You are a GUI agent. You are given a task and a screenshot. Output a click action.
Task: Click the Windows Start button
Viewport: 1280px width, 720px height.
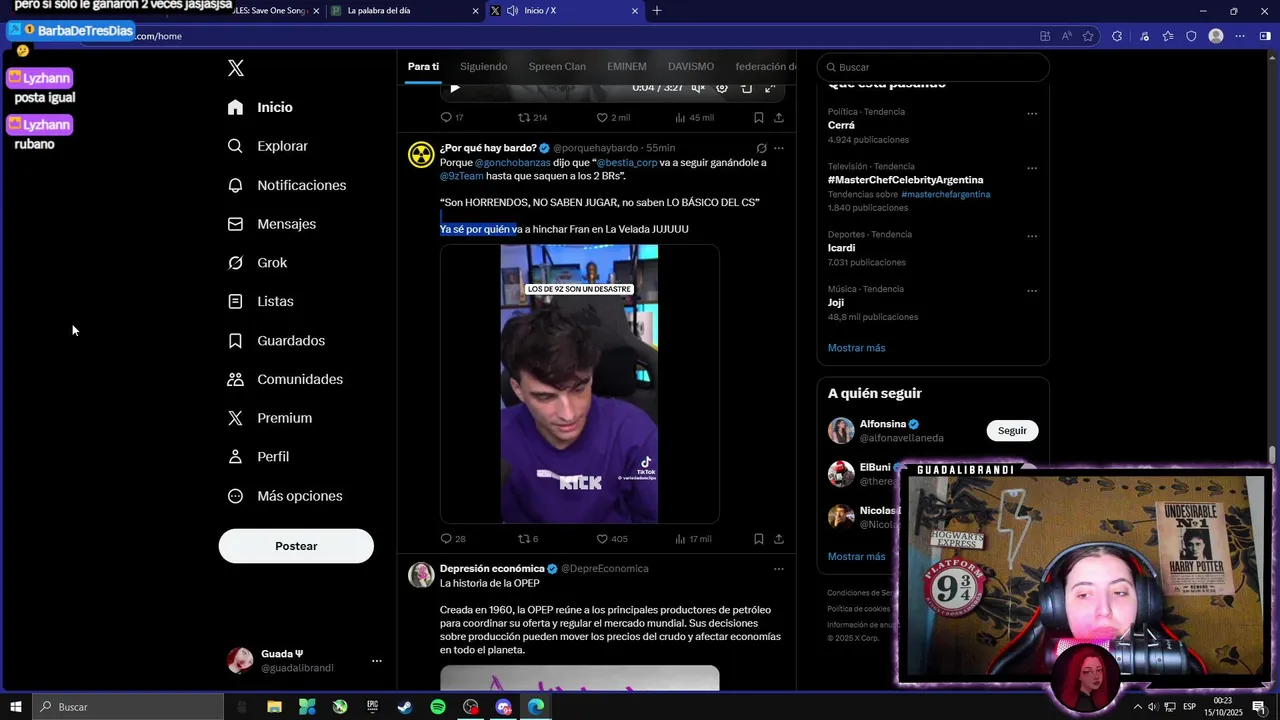[16, 707]
